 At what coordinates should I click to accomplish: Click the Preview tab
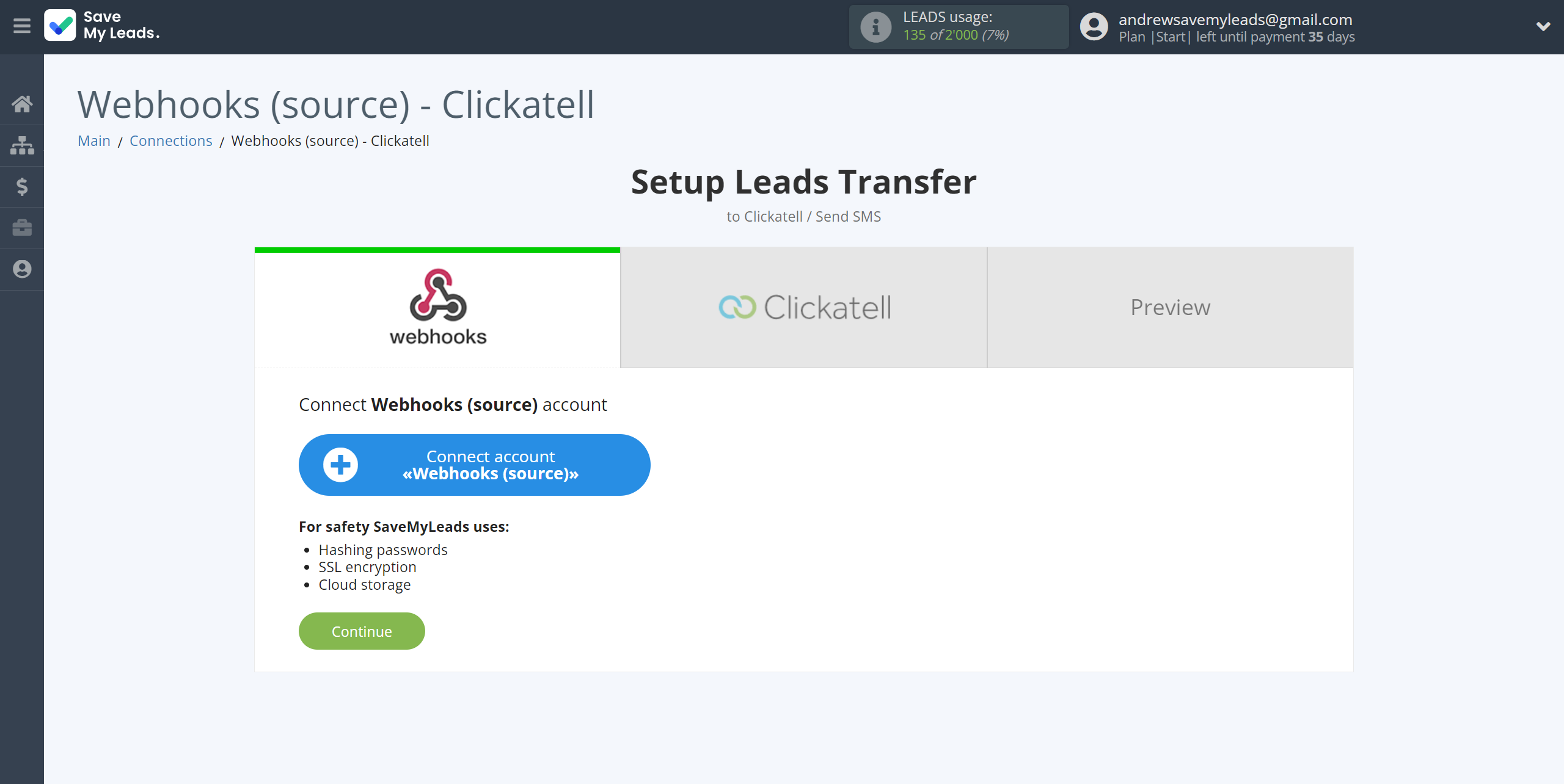pos(1170,307)
